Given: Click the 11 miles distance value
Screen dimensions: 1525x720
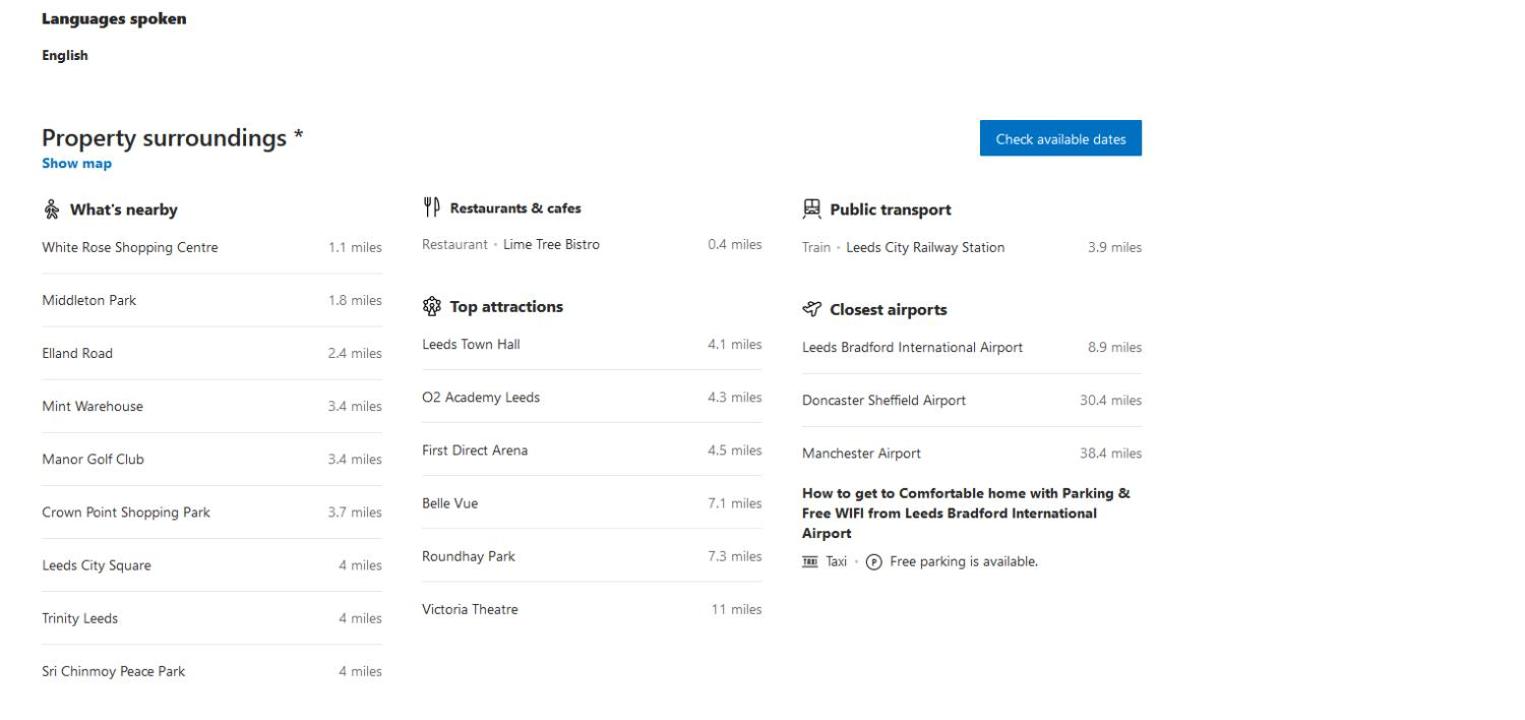Looking at the screenshot, I should pos(737,610).
